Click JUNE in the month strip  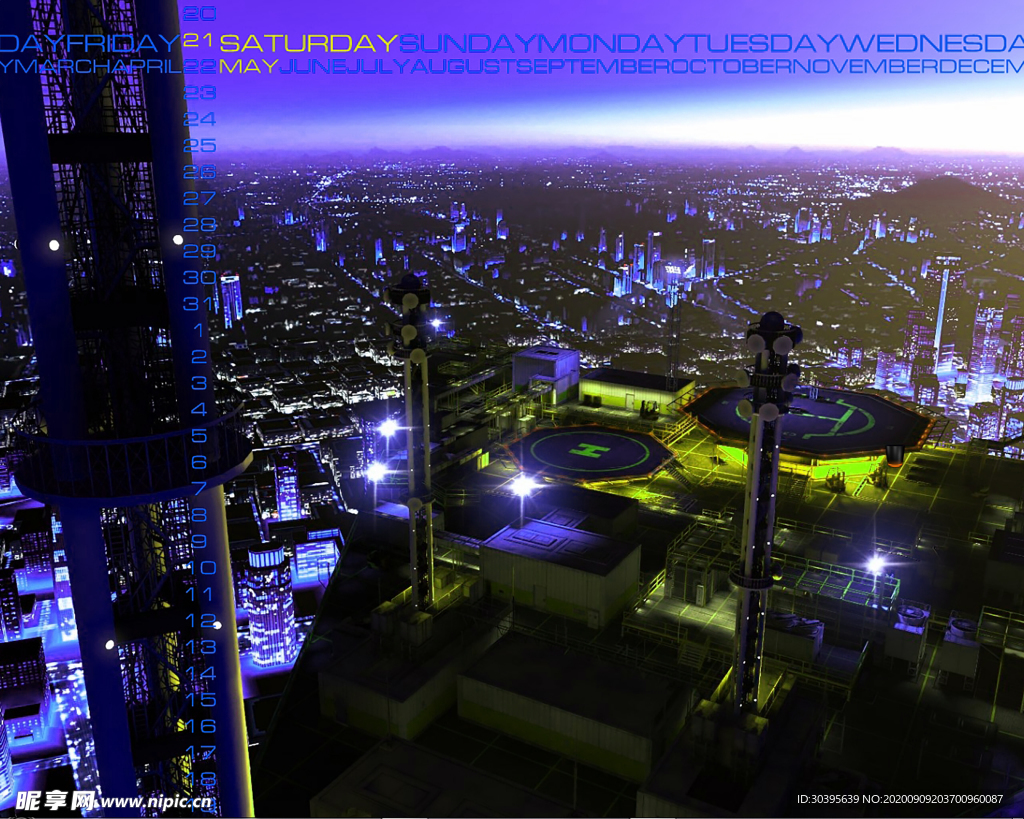click(313, 67)
